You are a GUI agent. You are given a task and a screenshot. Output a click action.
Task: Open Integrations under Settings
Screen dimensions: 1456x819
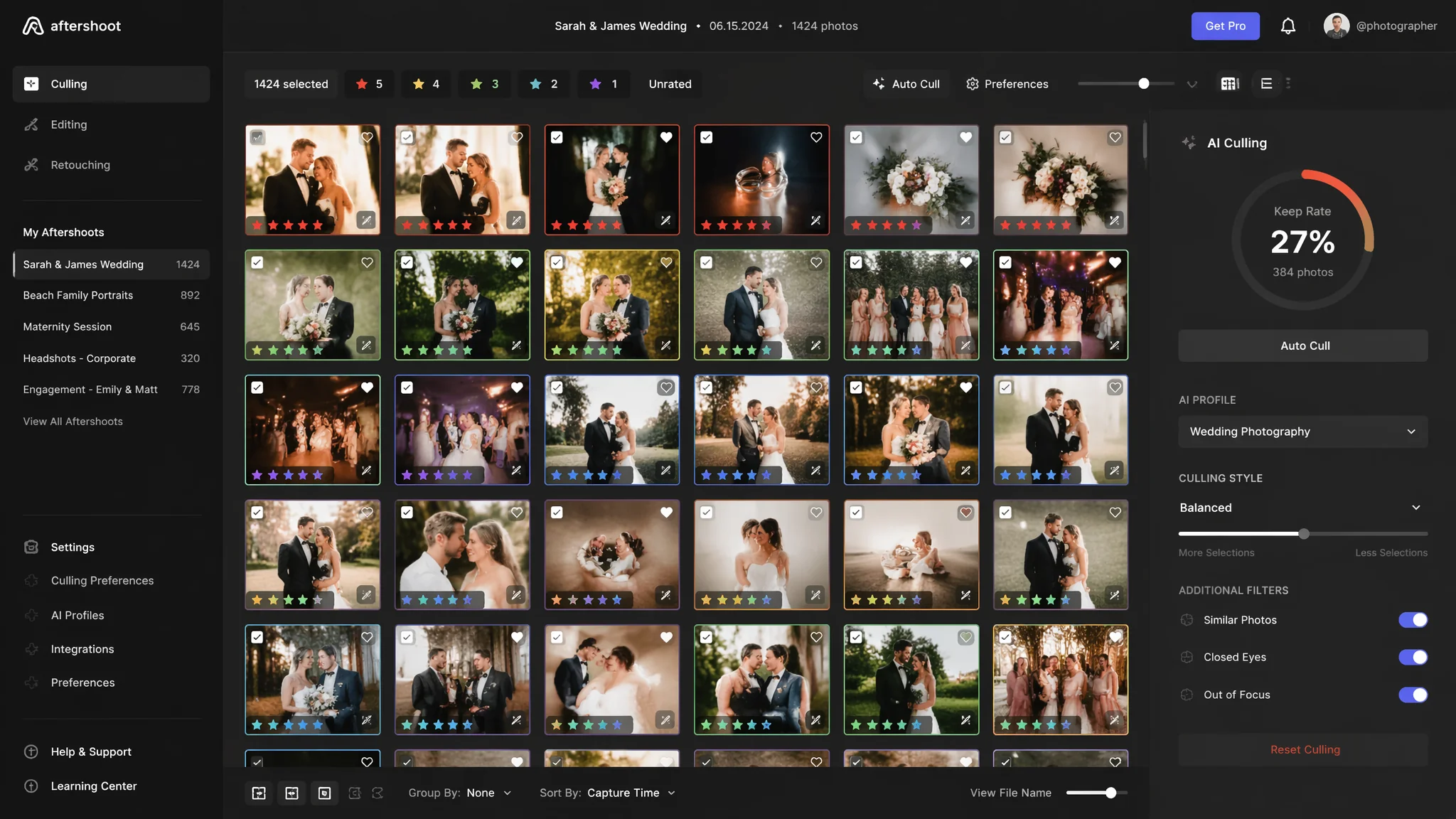pos(82,649)
